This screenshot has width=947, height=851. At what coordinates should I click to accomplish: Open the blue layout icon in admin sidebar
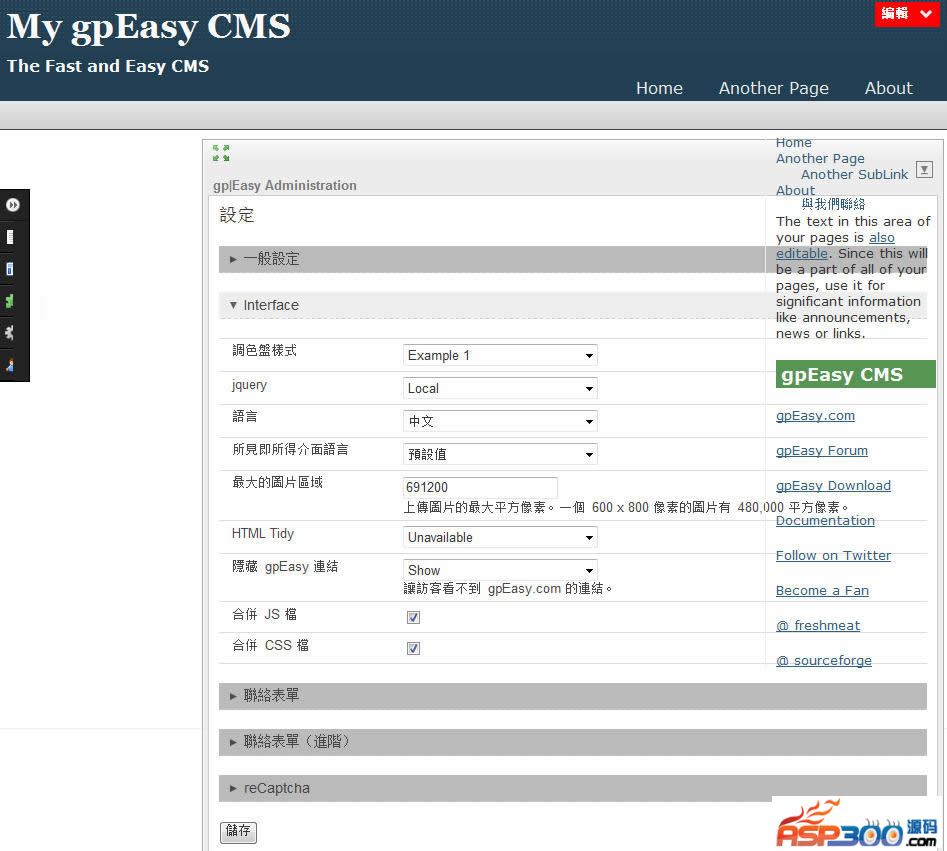(10, 269)
